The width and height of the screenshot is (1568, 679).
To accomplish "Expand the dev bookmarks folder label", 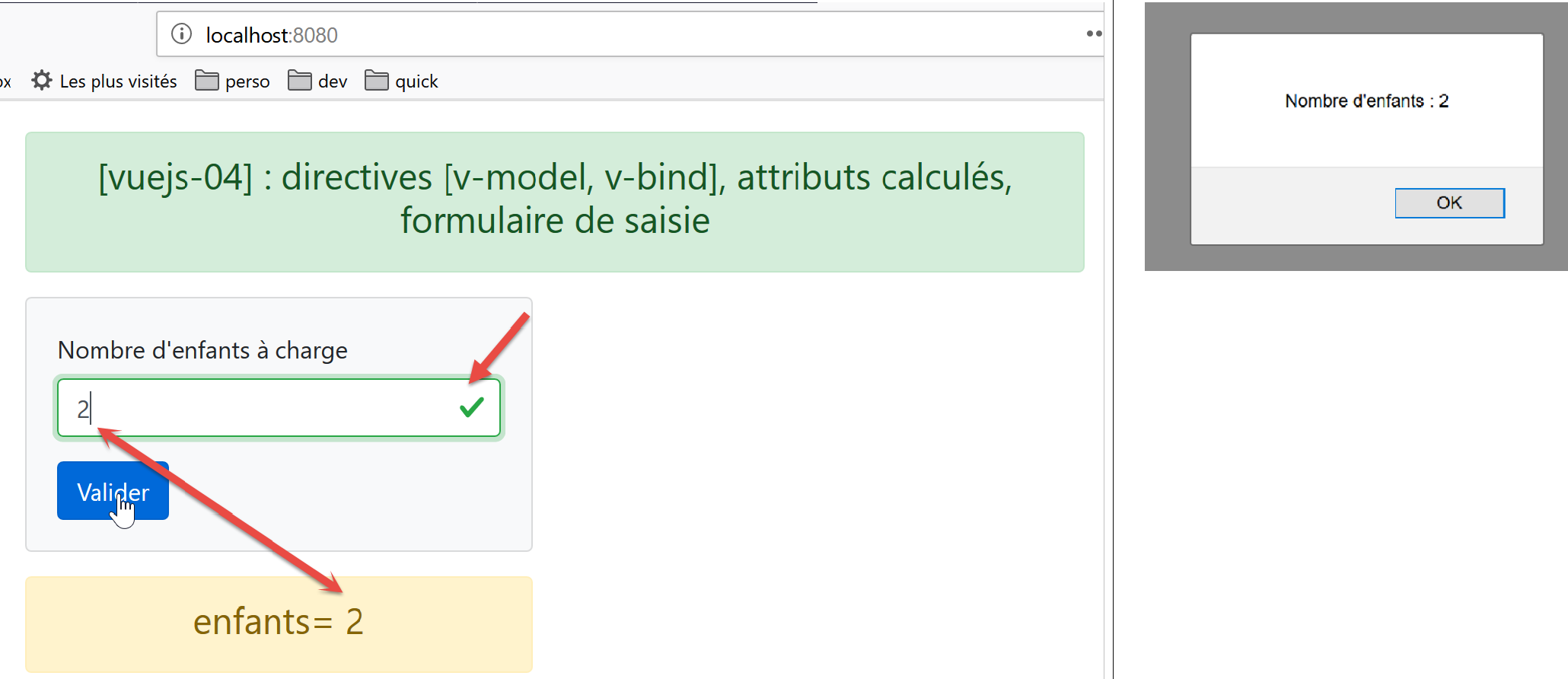I will pyautogui.click(x=333, y=81).
